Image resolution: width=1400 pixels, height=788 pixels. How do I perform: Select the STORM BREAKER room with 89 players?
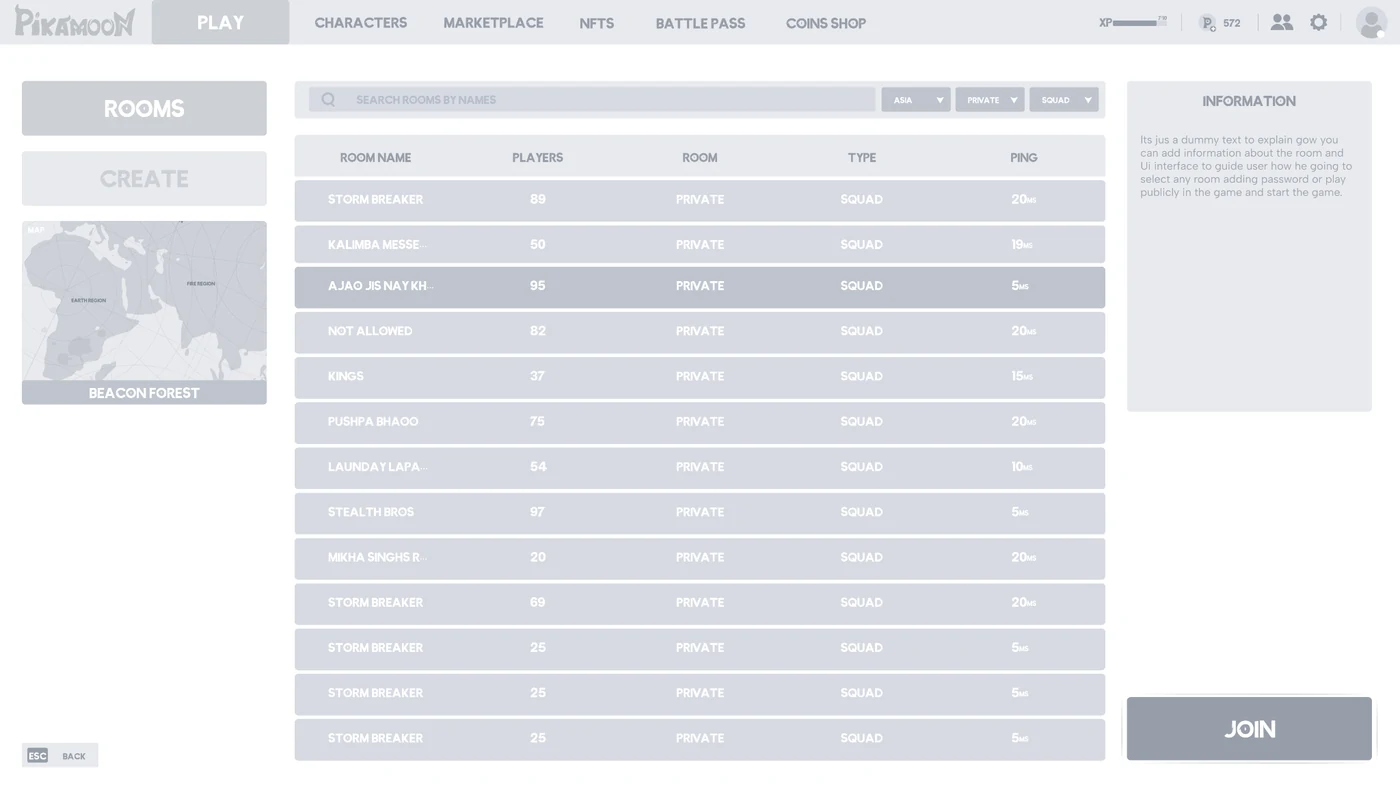pyautogui.click(x=700, y=200)
